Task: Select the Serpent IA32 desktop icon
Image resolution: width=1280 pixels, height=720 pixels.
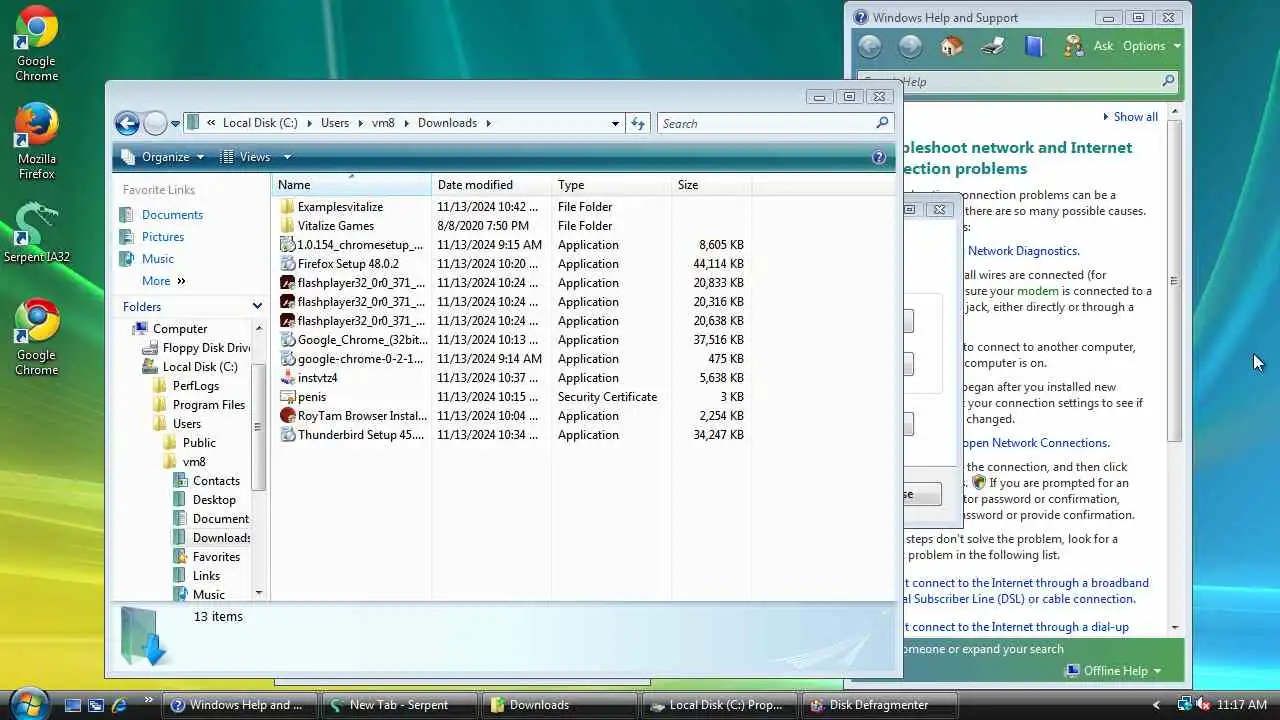Action: pos(37,232)
